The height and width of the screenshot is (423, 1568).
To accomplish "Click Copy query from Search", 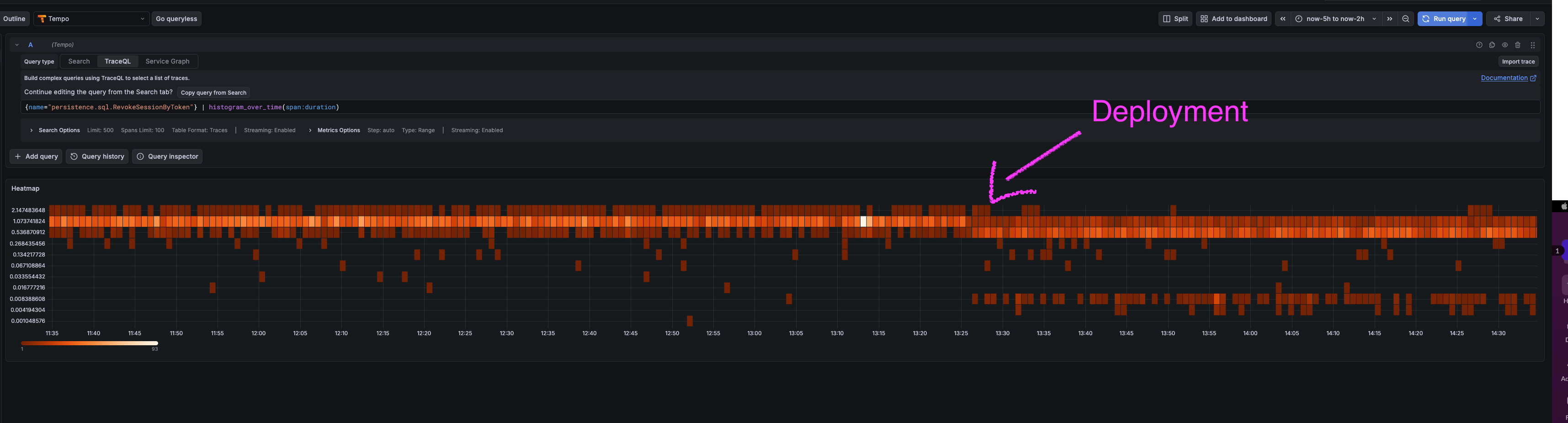I will pyautogui.click(x=214, y=93).
